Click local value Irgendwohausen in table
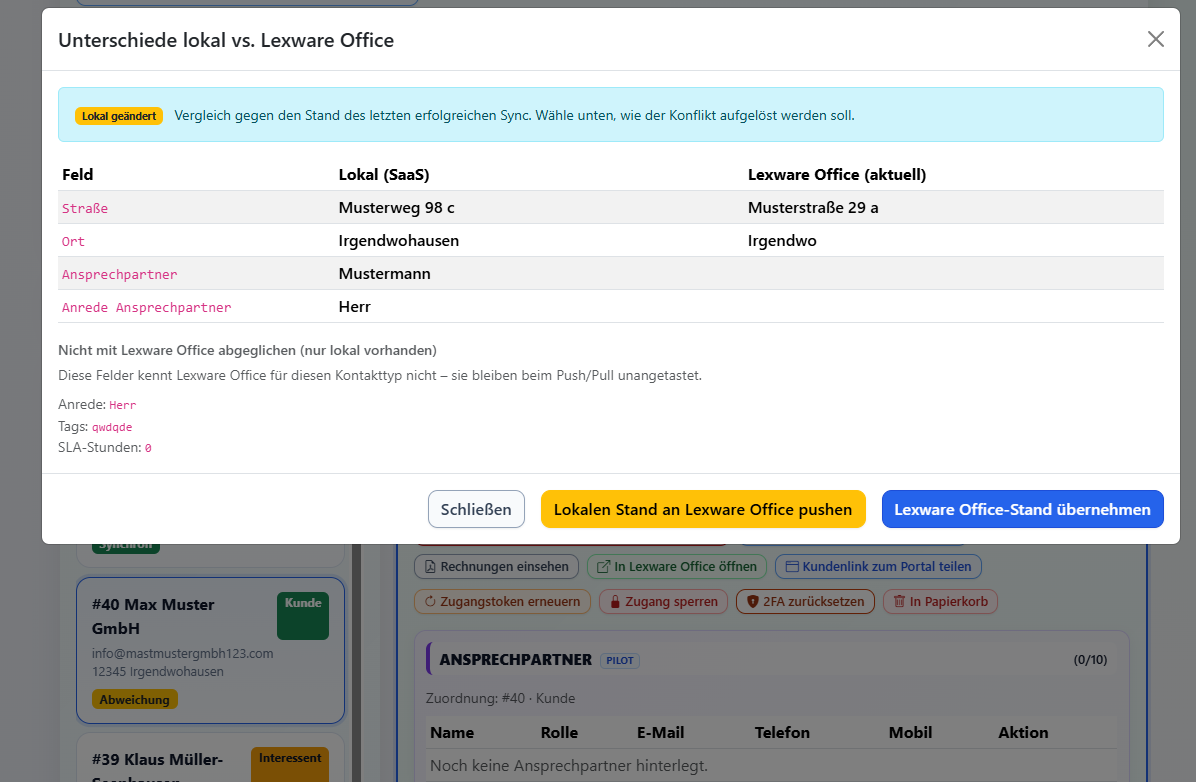1196x782 pixels. 399,241
